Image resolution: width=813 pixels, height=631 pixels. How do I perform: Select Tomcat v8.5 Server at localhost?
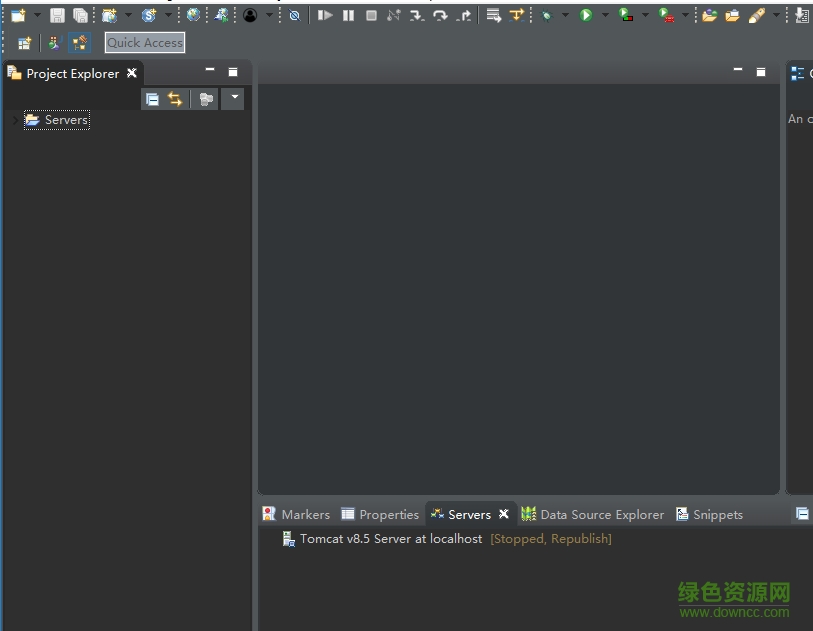(390, 539)
